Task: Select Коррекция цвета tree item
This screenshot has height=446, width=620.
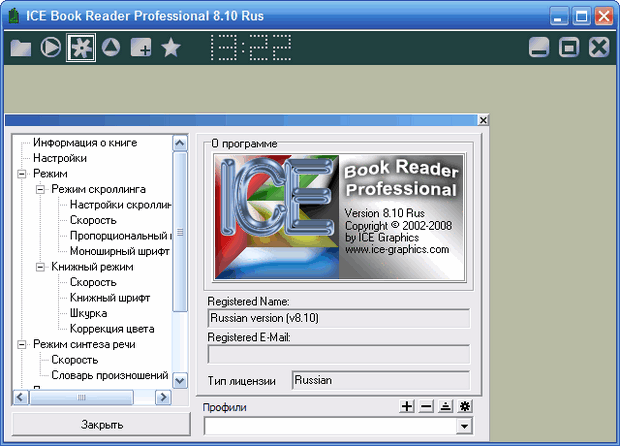Action: (112, 329)
